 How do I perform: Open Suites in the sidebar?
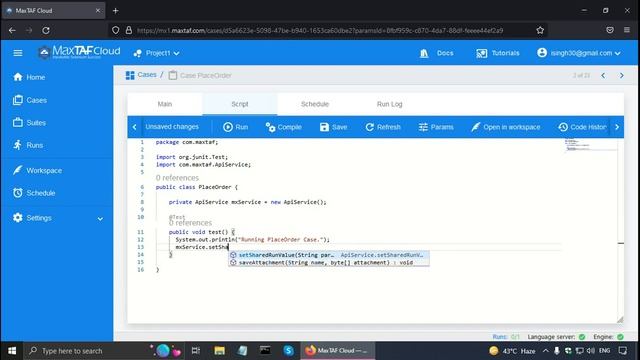(x=29, y=122)
